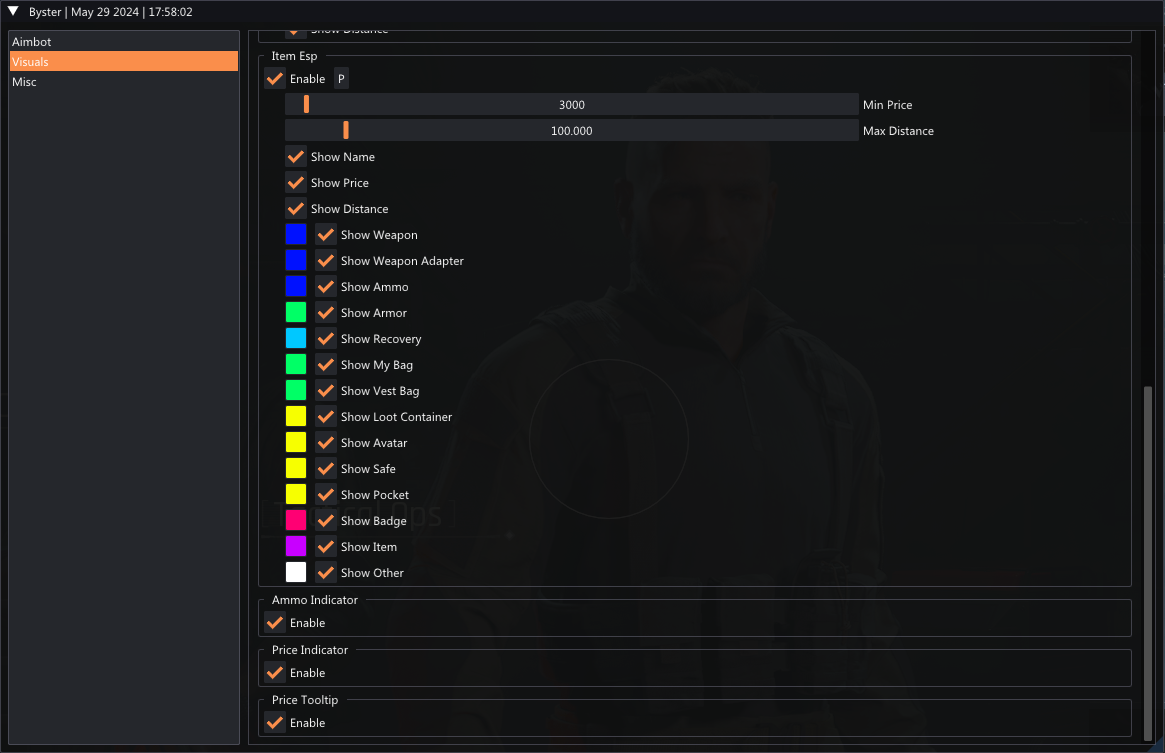
Task: Open the Show Vest Bag color swatch
Action: point(296,391)
